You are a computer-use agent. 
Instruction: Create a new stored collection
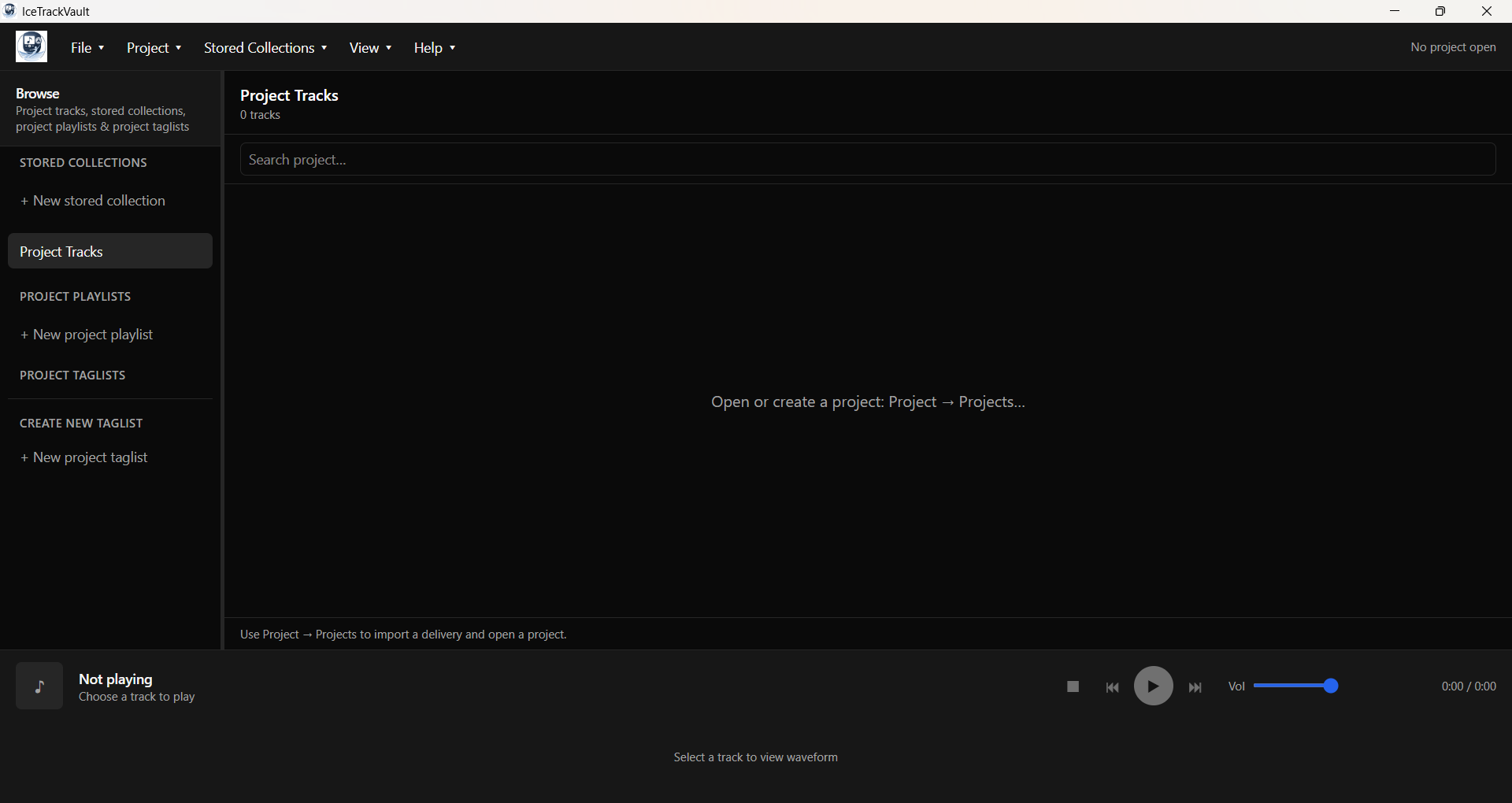coord(93,201)
